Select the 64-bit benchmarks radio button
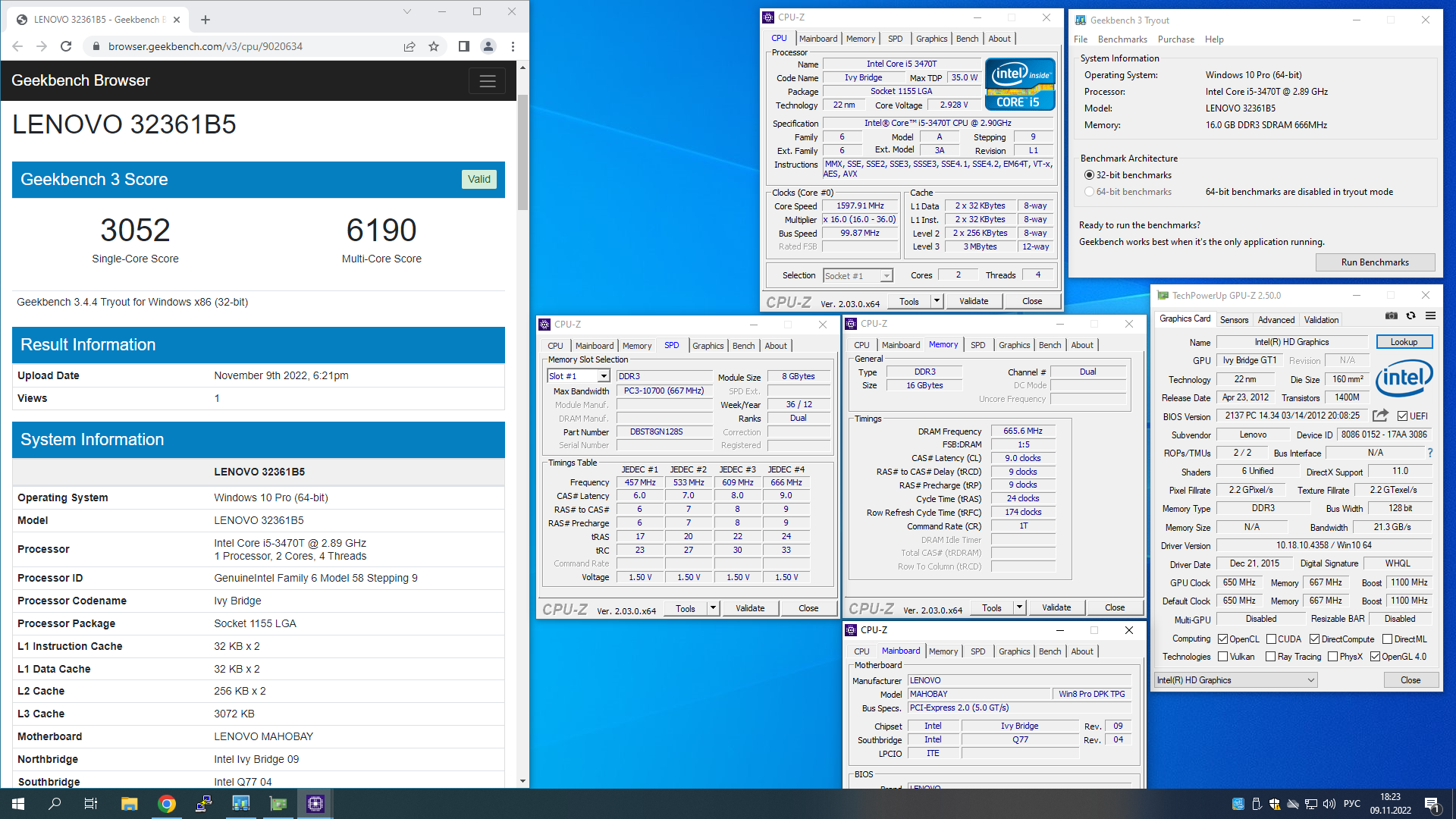 click(x=1089, y=192)
